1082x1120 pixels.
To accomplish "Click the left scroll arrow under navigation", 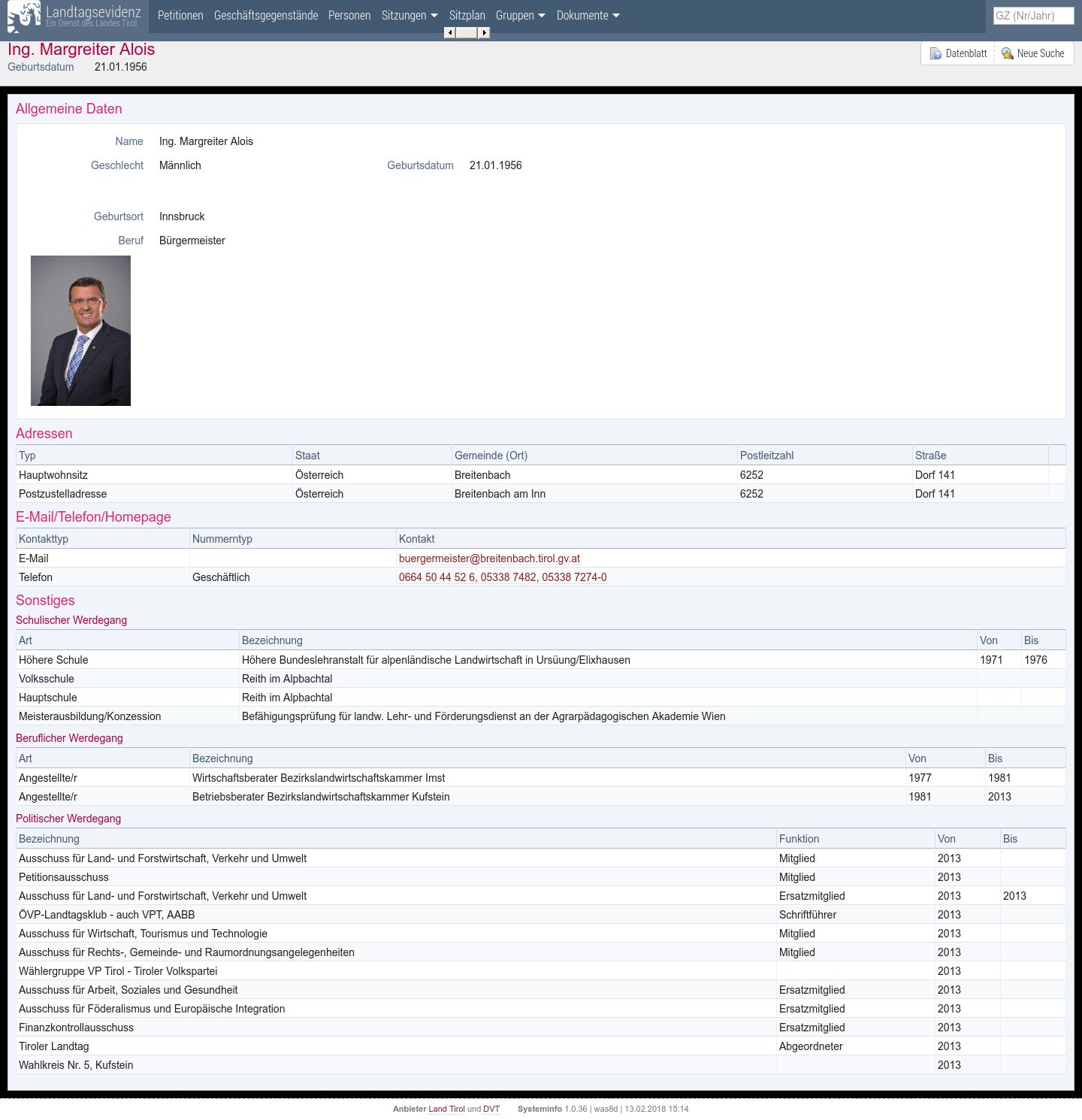I will point(449,32).
